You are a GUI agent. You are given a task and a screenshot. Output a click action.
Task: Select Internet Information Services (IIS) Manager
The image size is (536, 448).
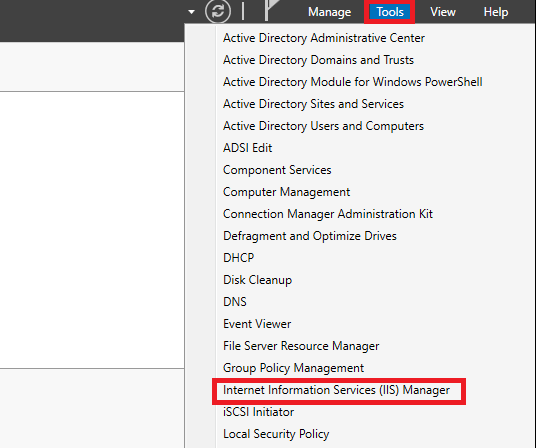point(336,390)
